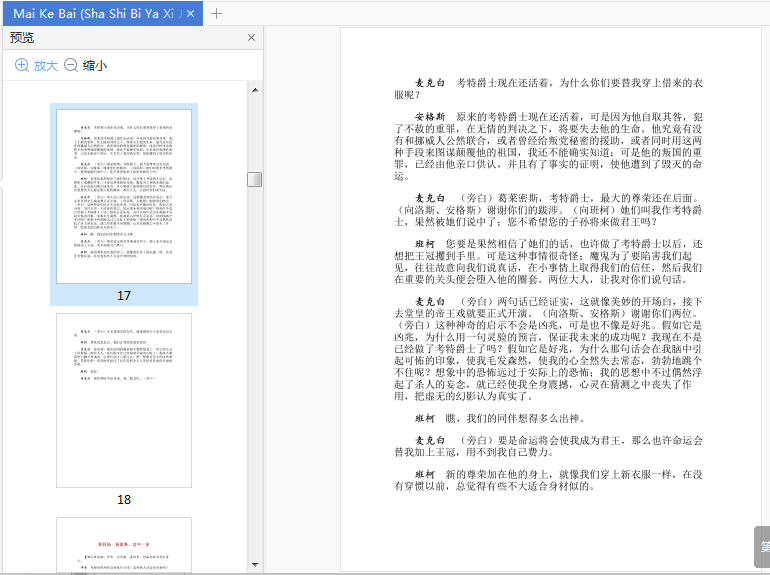Click the 缩小 zoom-out magnifier icon
The width and height of the screenshot is (770, 575).
pyautogui.click(x=71, y=65)
